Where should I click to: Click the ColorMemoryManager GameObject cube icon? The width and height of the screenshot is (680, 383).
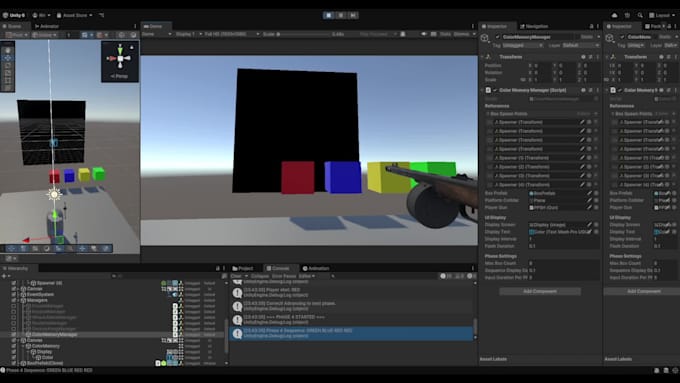(x=485, y=38)
